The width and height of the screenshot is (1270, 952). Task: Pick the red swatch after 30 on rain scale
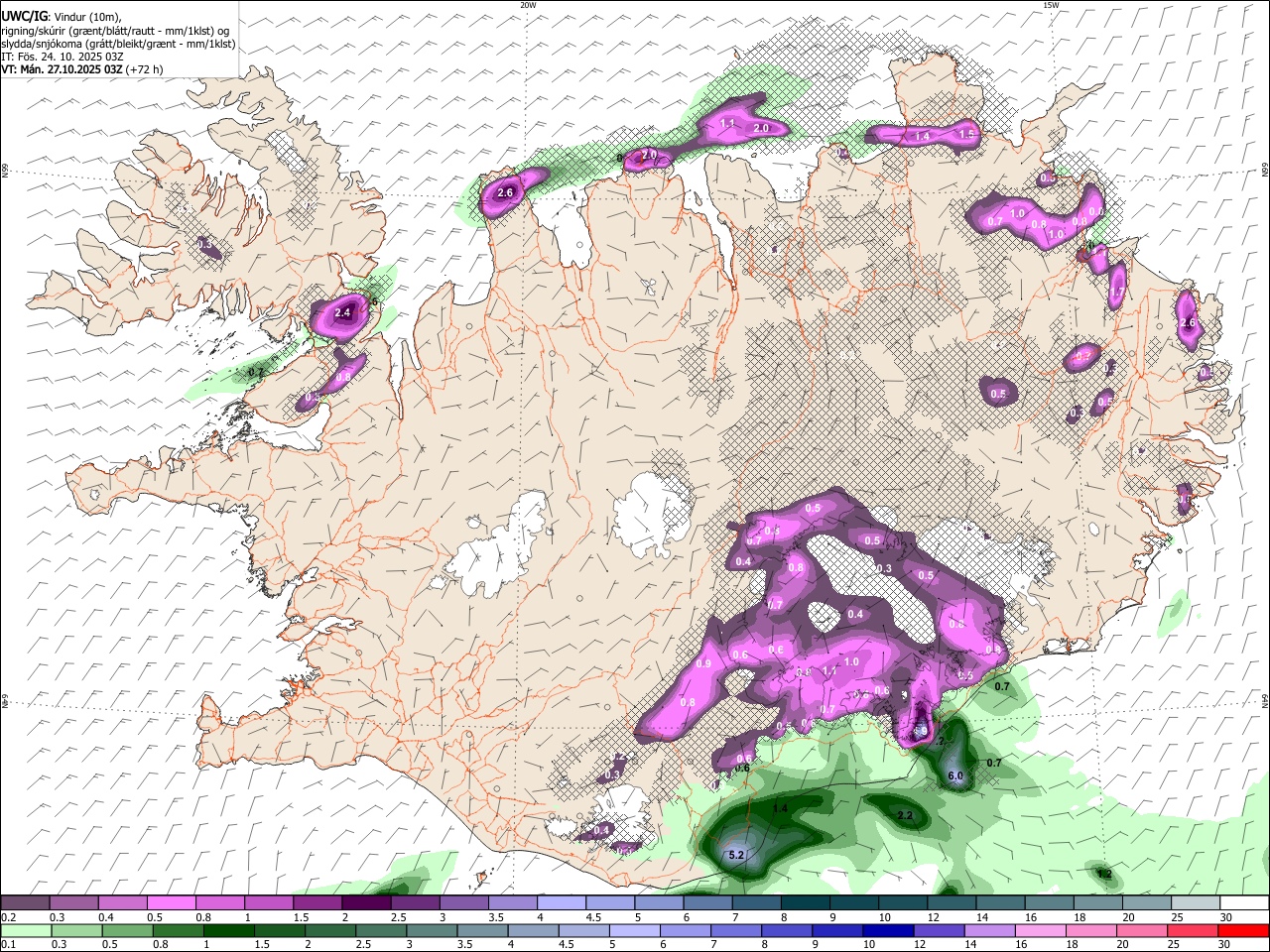click(1244, 931)
